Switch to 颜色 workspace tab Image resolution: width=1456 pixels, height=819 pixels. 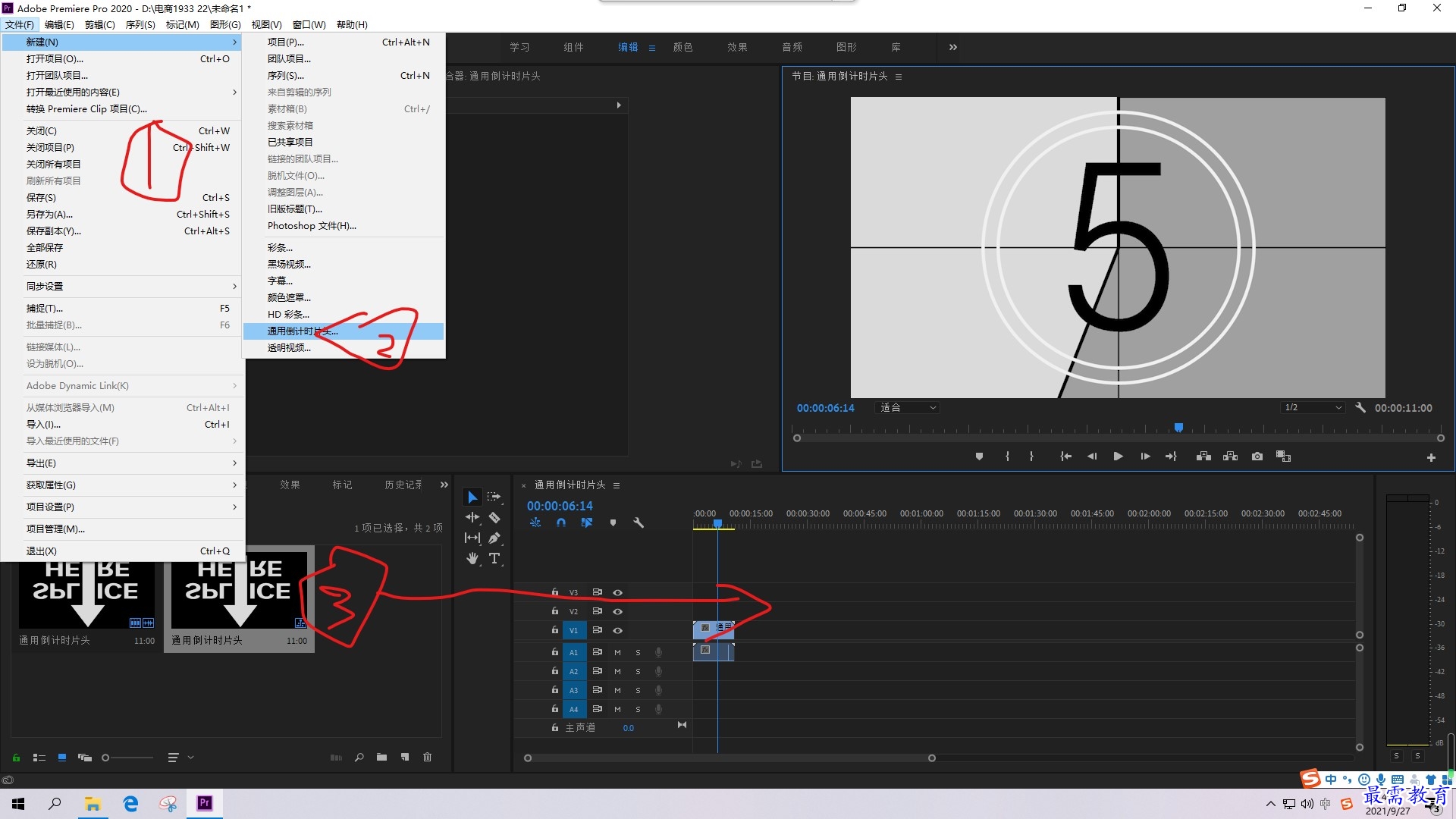[x=682, y=47]
